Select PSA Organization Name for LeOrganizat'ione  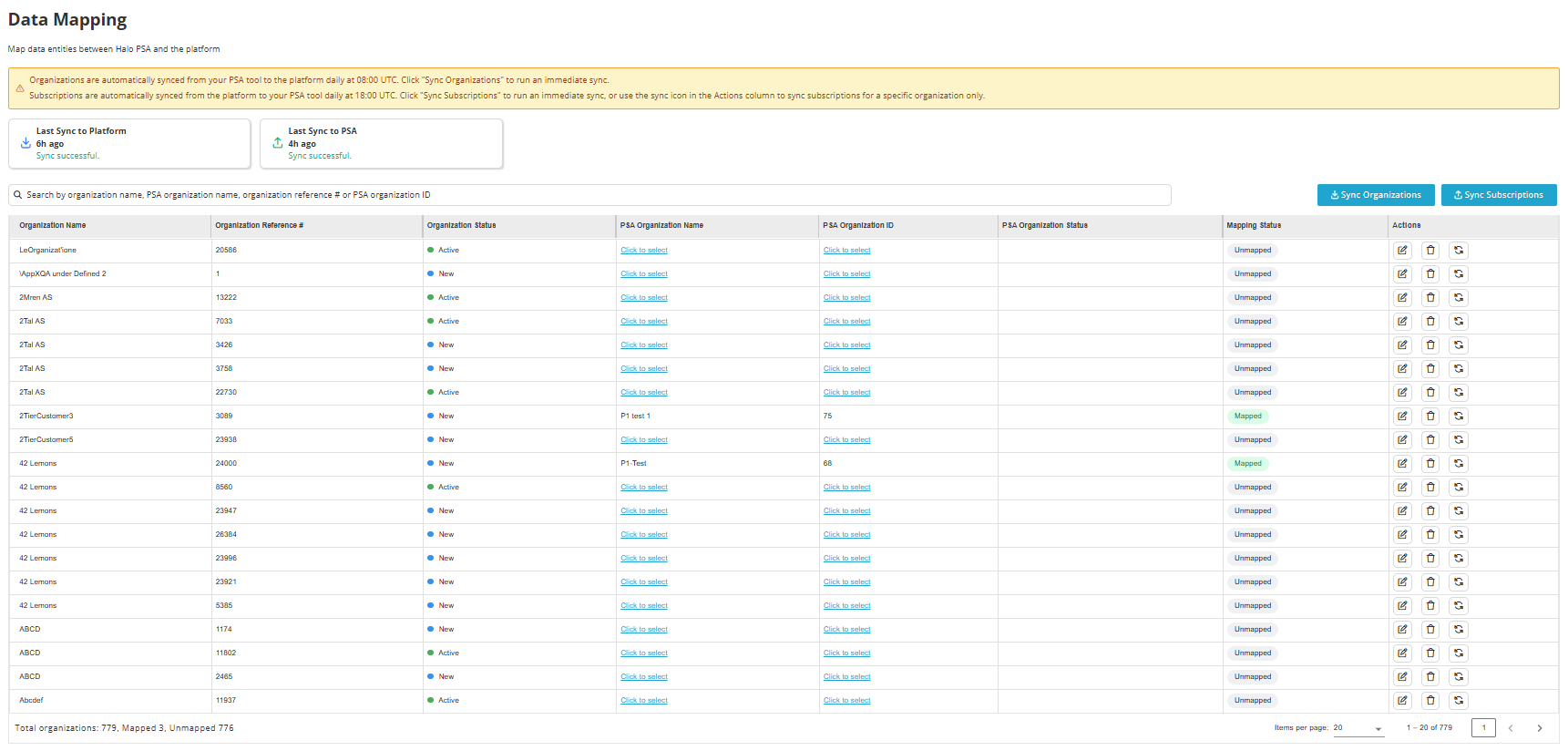644,250
